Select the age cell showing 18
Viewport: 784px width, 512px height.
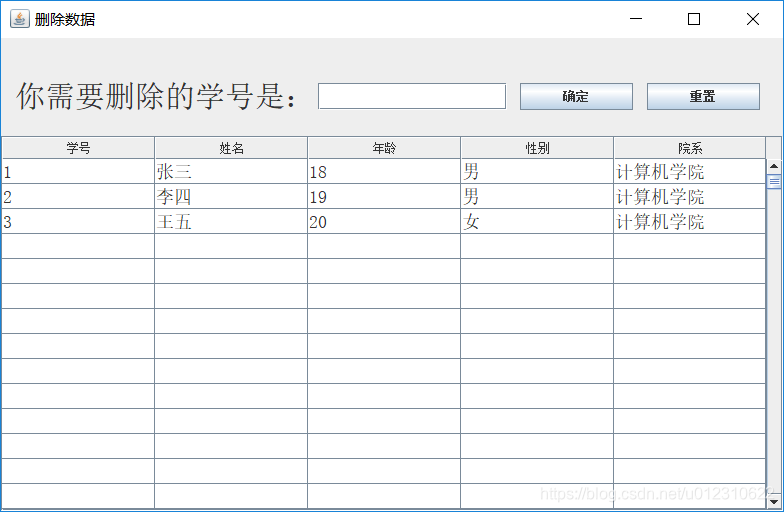coord(384,172)
